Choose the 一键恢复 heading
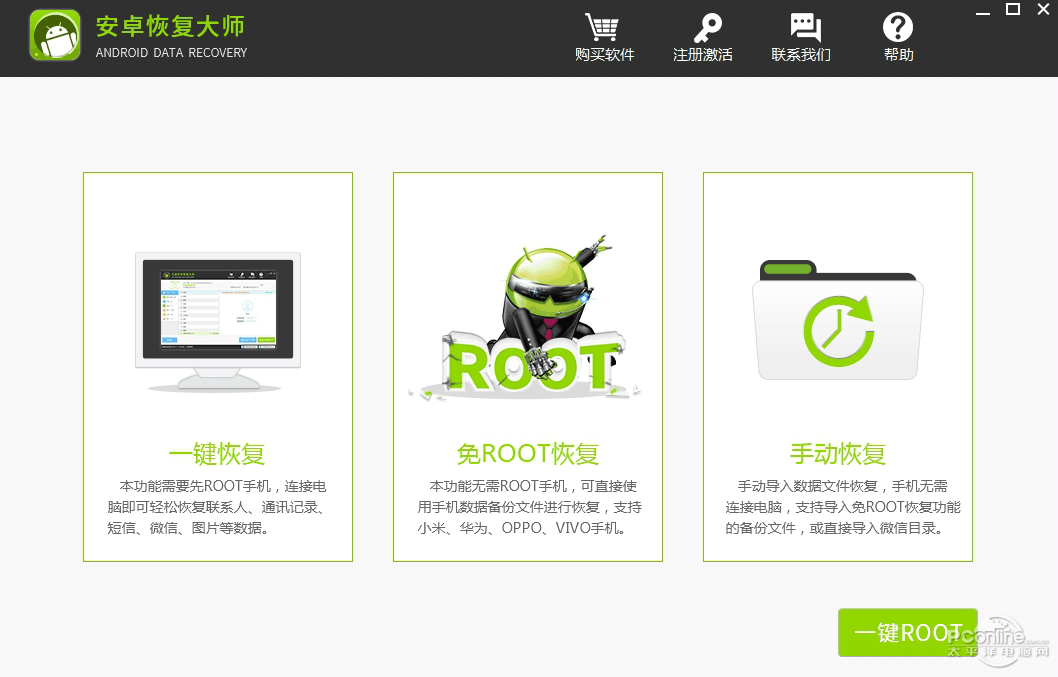 tap(217, 454)
